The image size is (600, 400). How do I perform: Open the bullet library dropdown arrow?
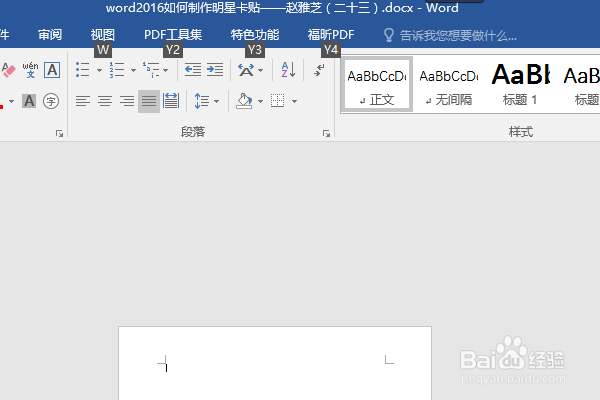(99, 70)
